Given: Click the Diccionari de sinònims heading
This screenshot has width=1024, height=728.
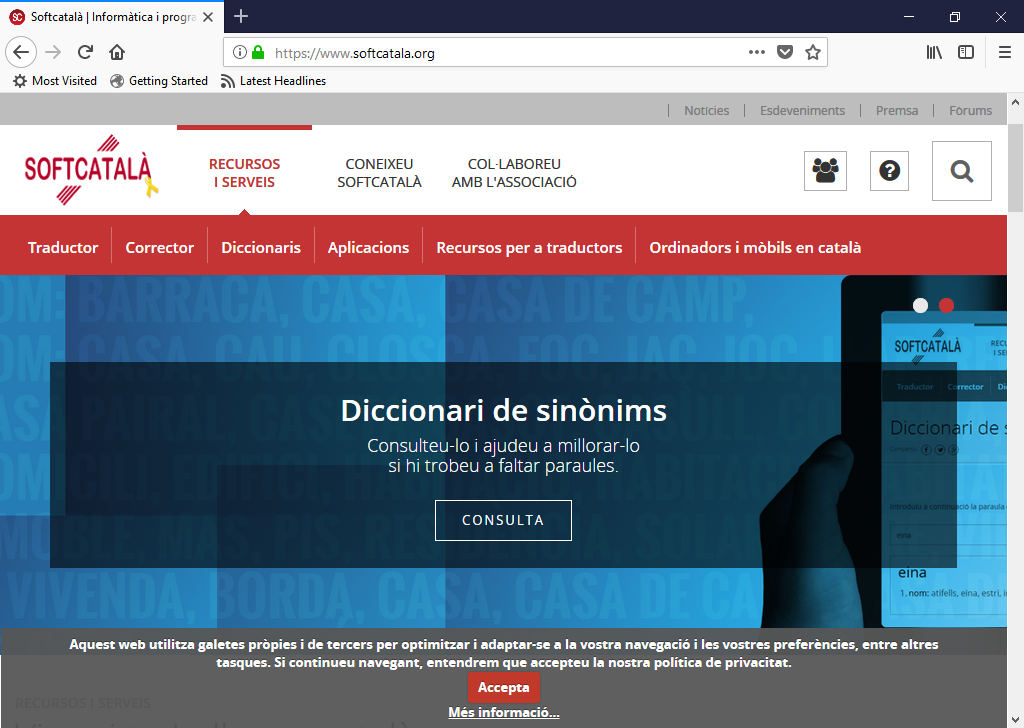Looking at the screenshot, I should [504, 411].
